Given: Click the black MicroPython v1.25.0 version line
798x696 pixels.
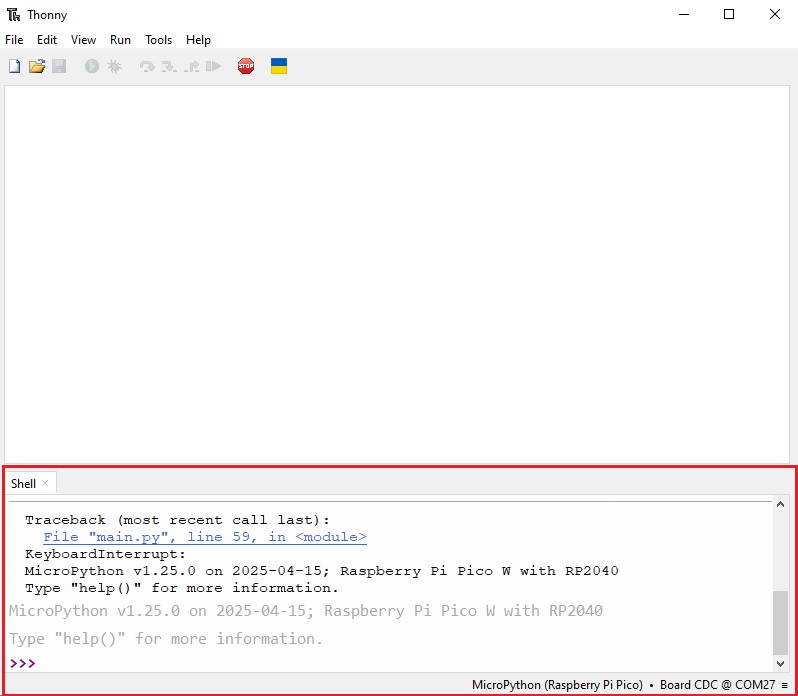Looking at the screenshot, I should point(322,571).
